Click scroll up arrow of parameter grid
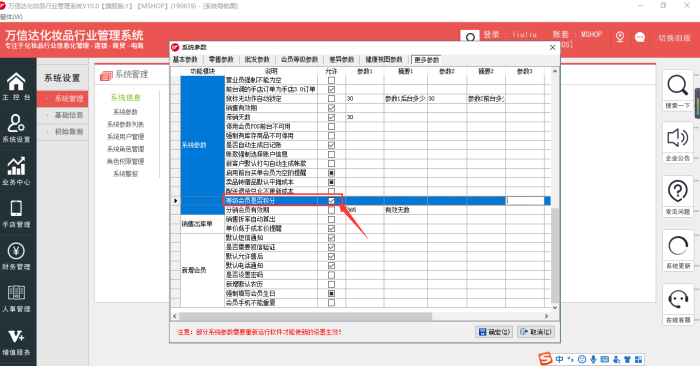Screen dimensions: 700x366 coord(555,71)
